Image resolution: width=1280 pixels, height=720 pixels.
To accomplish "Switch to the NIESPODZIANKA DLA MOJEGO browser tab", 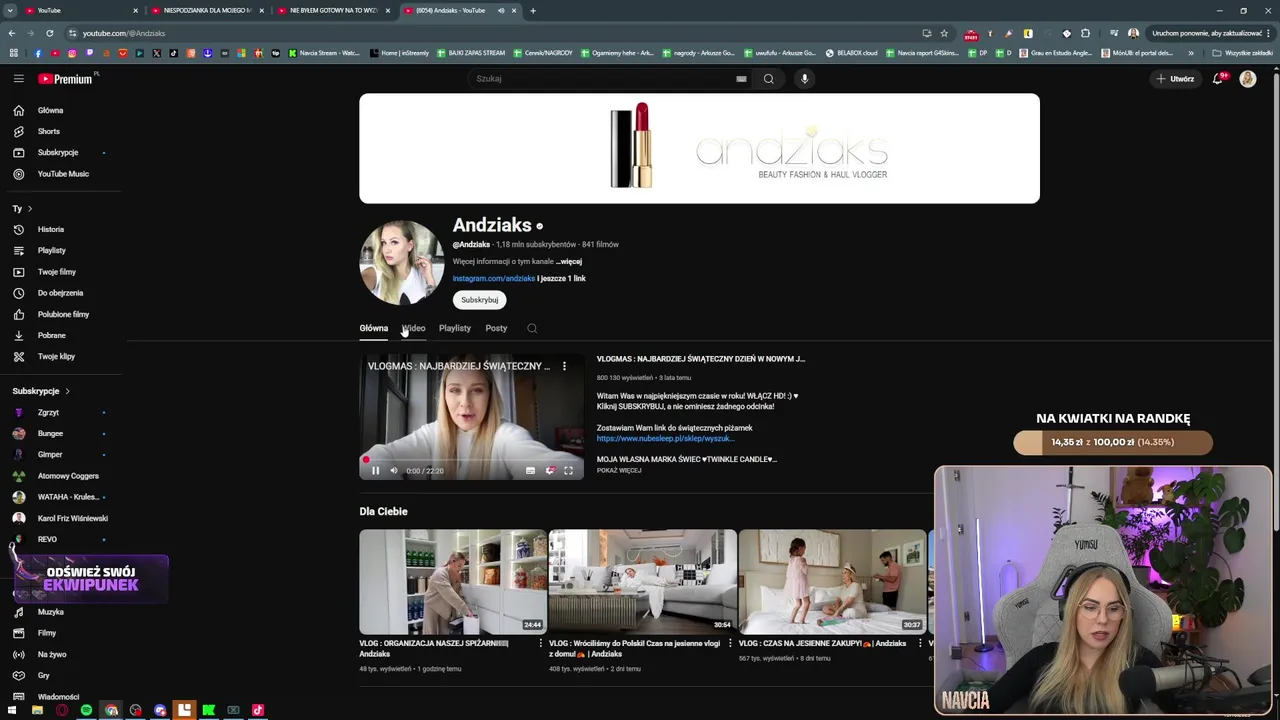I will (207, 10).
